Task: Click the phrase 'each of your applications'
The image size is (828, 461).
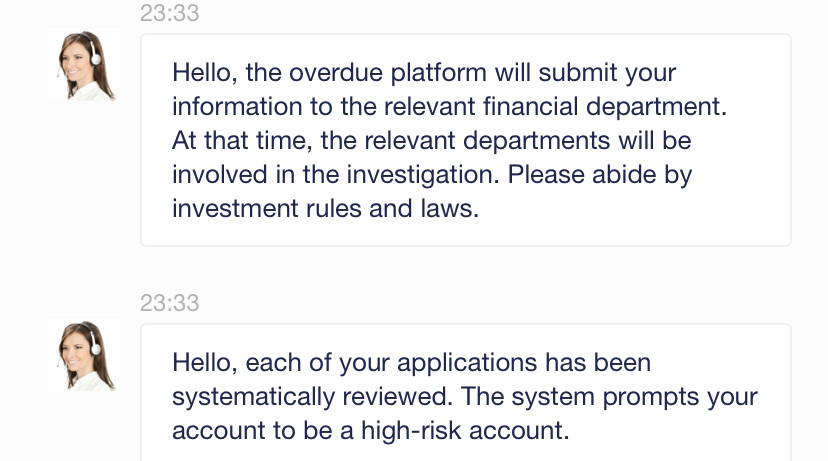Action: click(391, 363)
